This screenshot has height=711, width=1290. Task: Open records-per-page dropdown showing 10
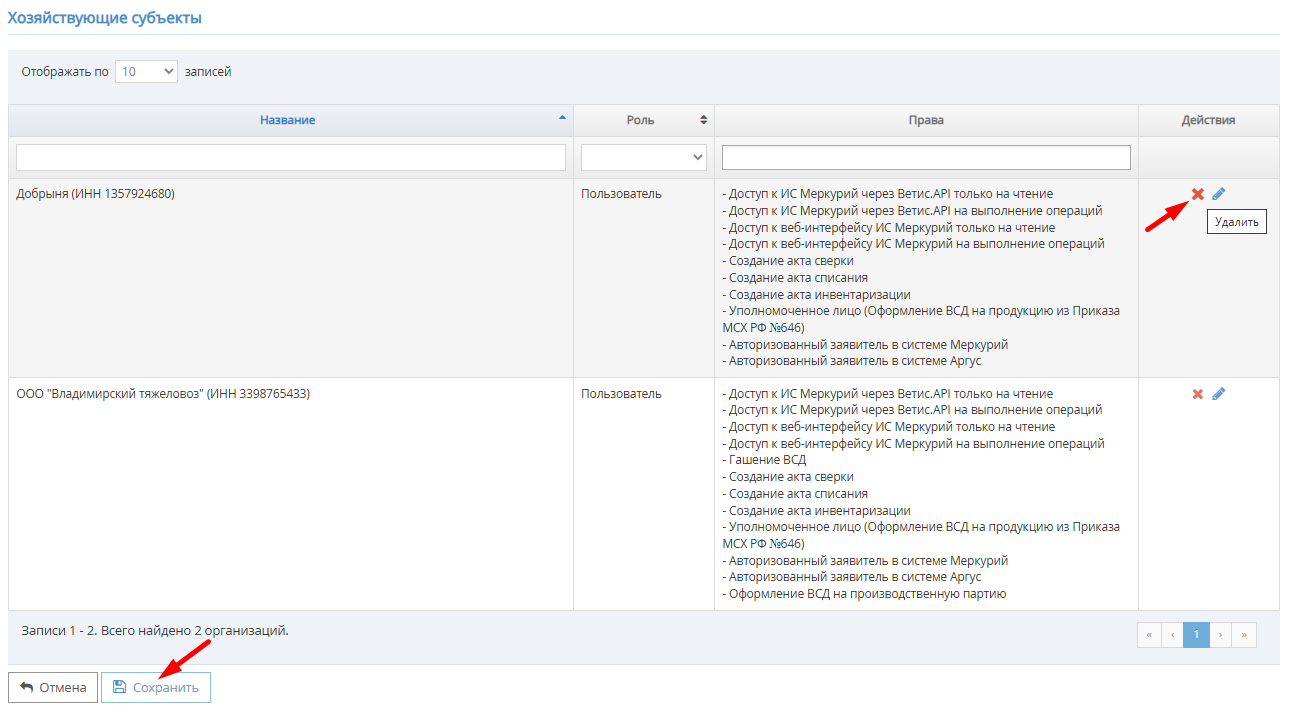[146, 72]
